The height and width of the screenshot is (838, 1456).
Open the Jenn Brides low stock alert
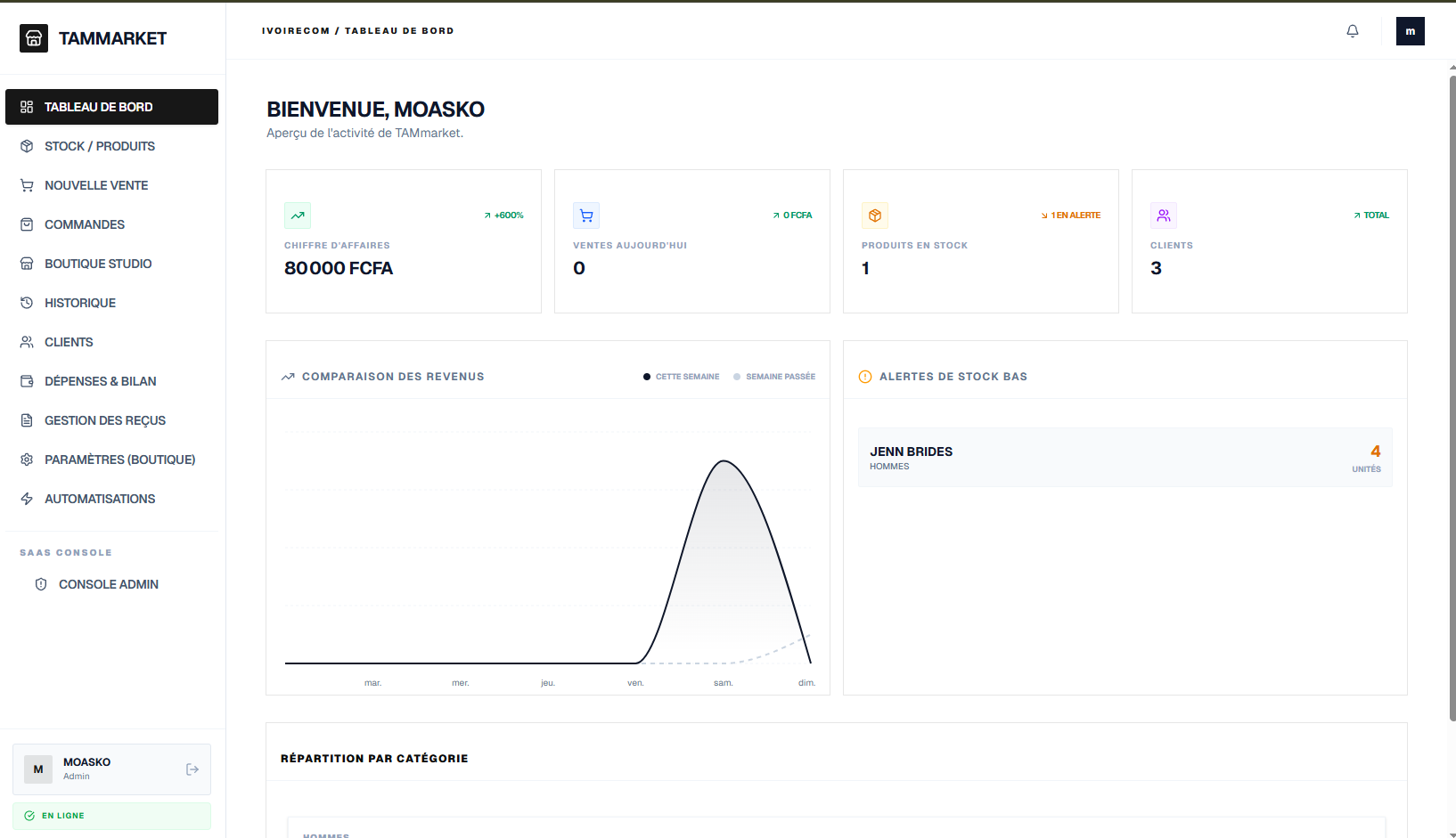point(1125,458)
